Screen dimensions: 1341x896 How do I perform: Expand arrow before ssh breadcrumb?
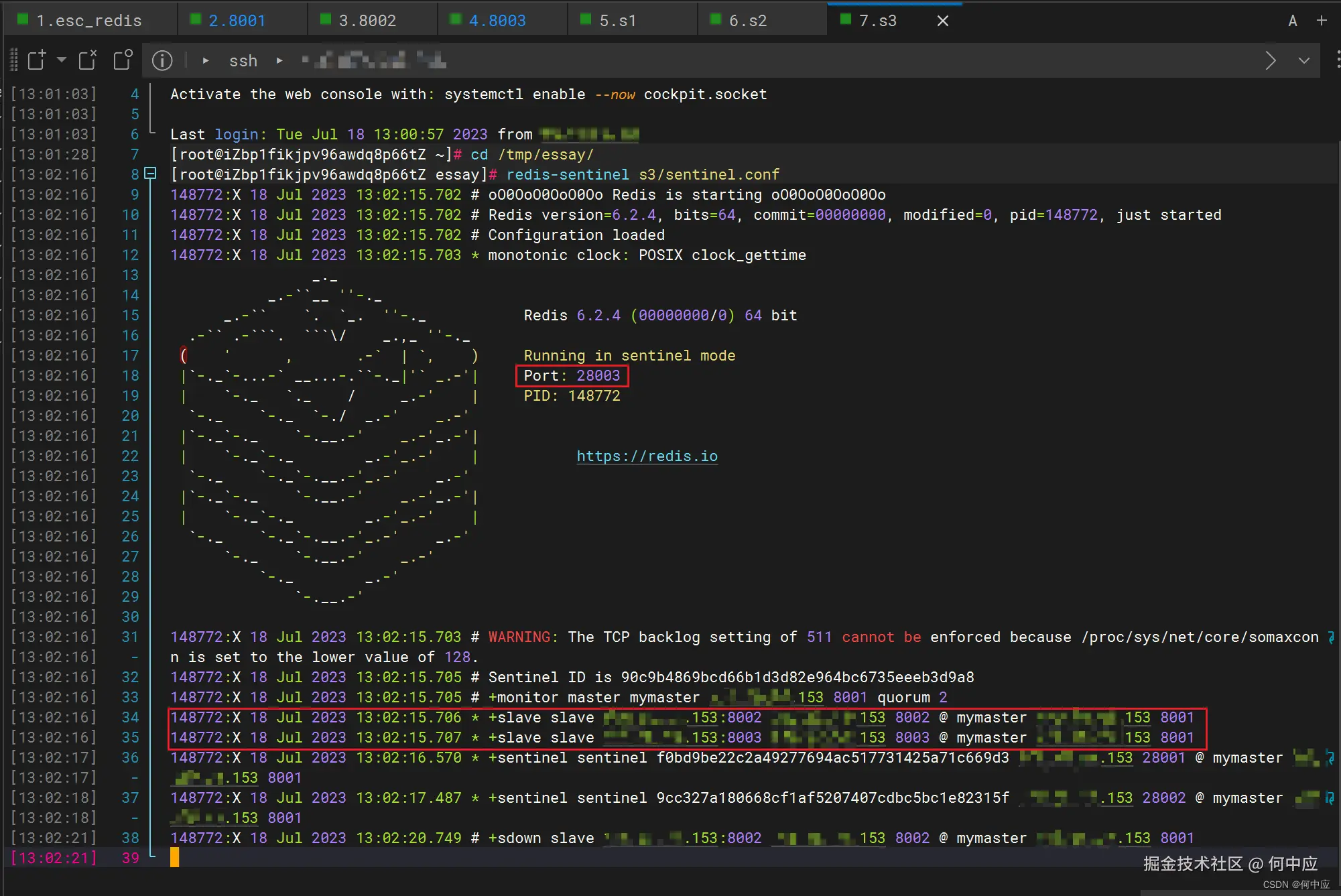pos(206,61)
